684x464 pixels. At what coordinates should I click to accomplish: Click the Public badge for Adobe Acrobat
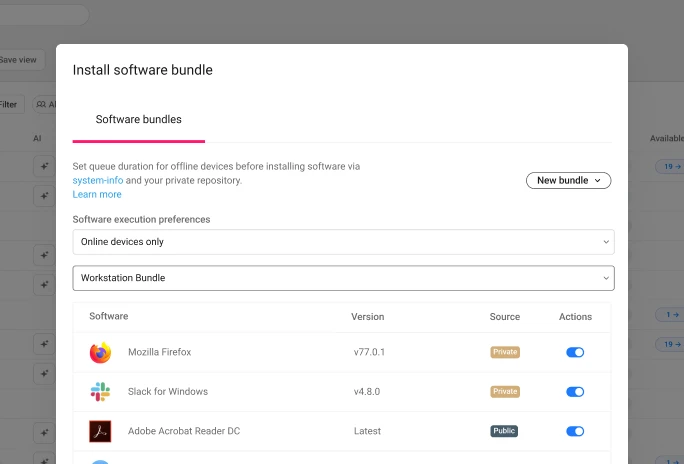[x=504, y=431]
